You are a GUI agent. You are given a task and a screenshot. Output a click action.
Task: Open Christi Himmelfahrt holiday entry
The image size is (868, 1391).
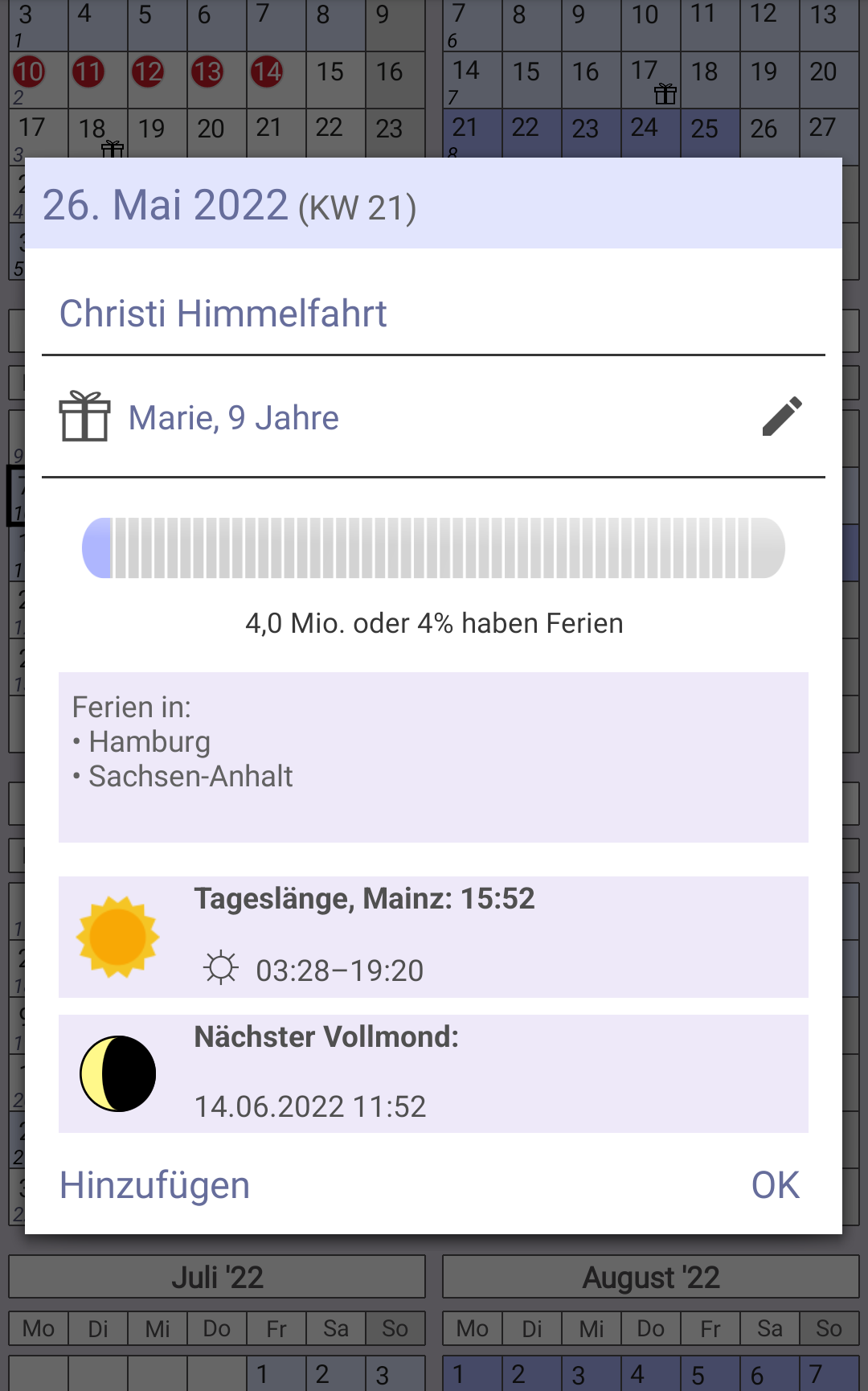[223, 313]
